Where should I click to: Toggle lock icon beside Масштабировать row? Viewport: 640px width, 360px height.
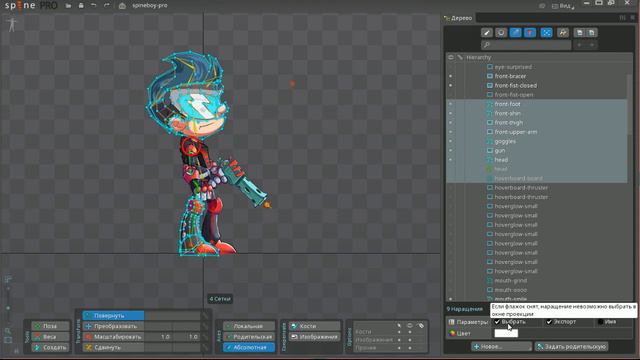205,337
